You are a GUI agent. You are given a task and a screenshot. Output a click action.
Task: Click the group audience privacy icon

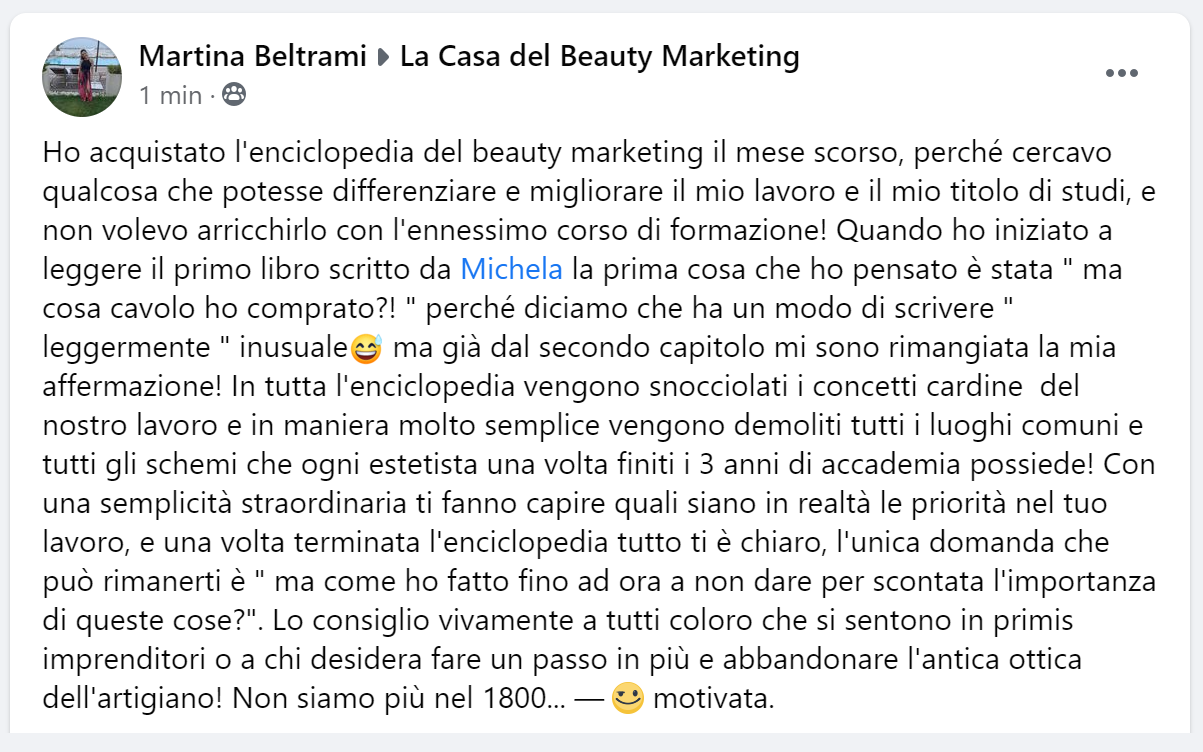234,96
